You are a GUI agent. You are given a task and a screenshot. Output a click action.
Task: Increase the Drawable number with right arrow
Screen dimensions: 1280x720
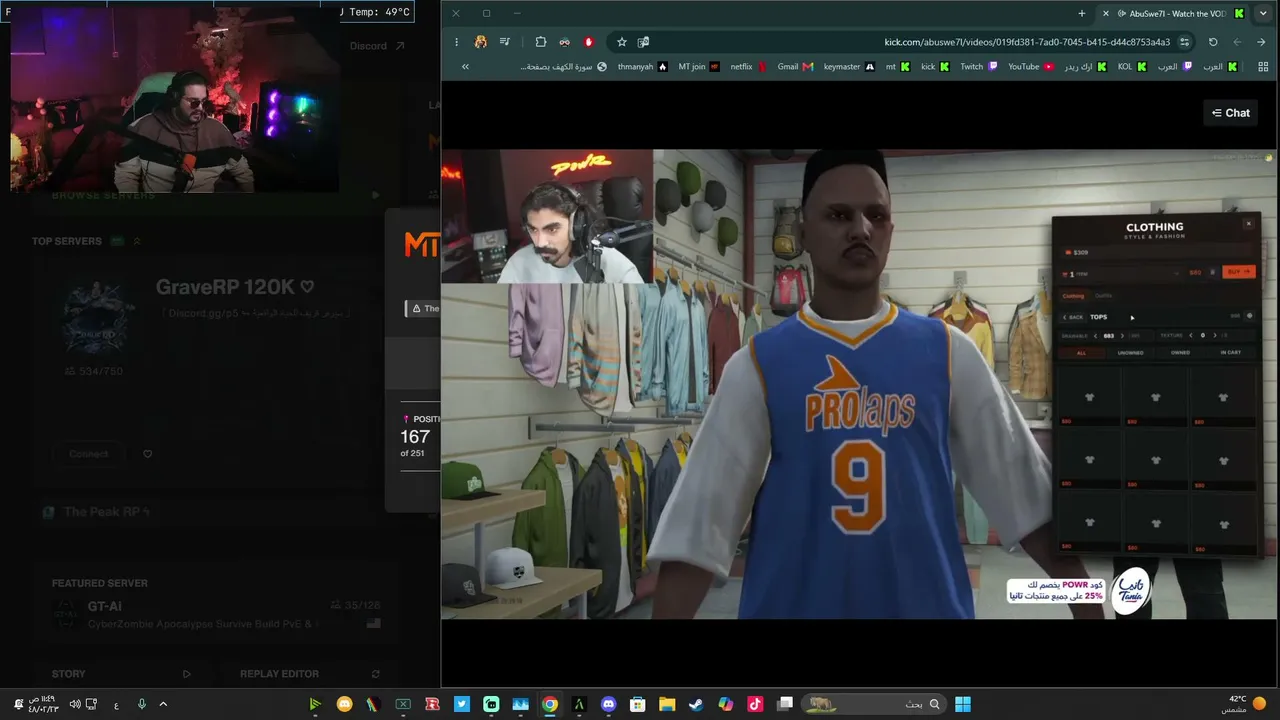coord(1122,336)
